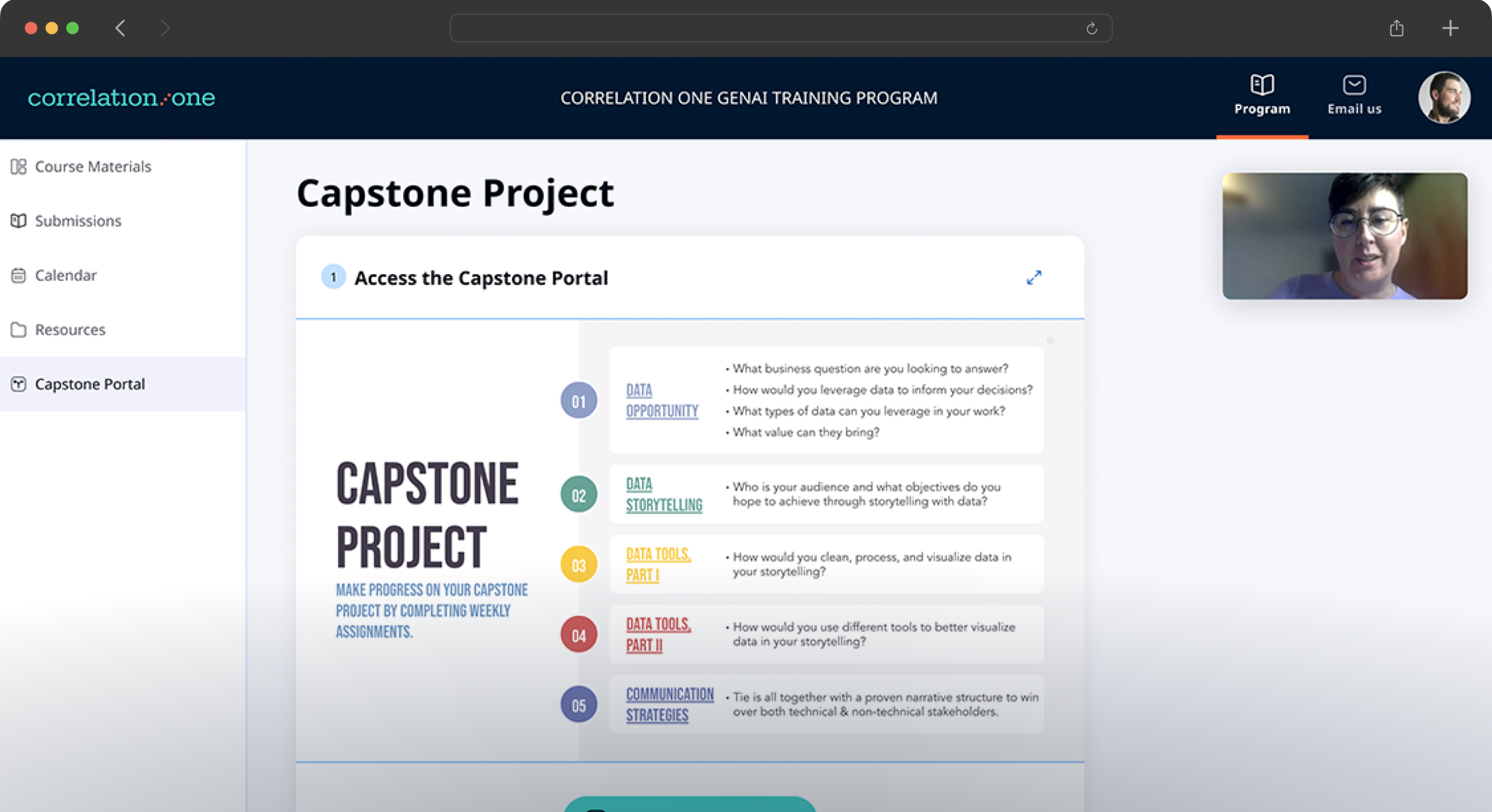The width and height of the screenshot is (1492, 812).
Task: Click the step 1 numbered badge
Action: point(333,278)
